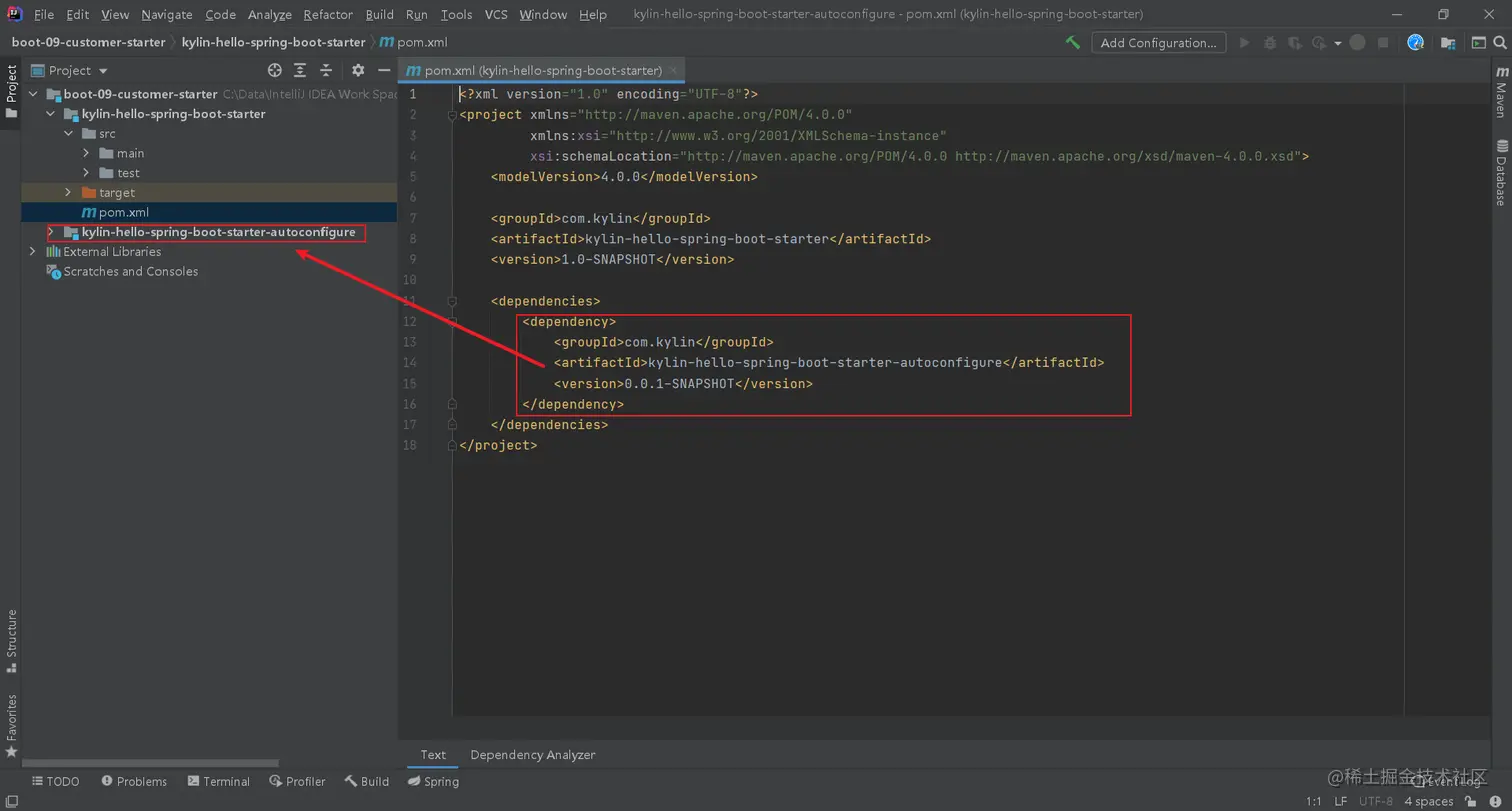Expand the External Libraries node
Image resolution: width=1512 pixels, height=811 pixels.
tap(33, 252)
